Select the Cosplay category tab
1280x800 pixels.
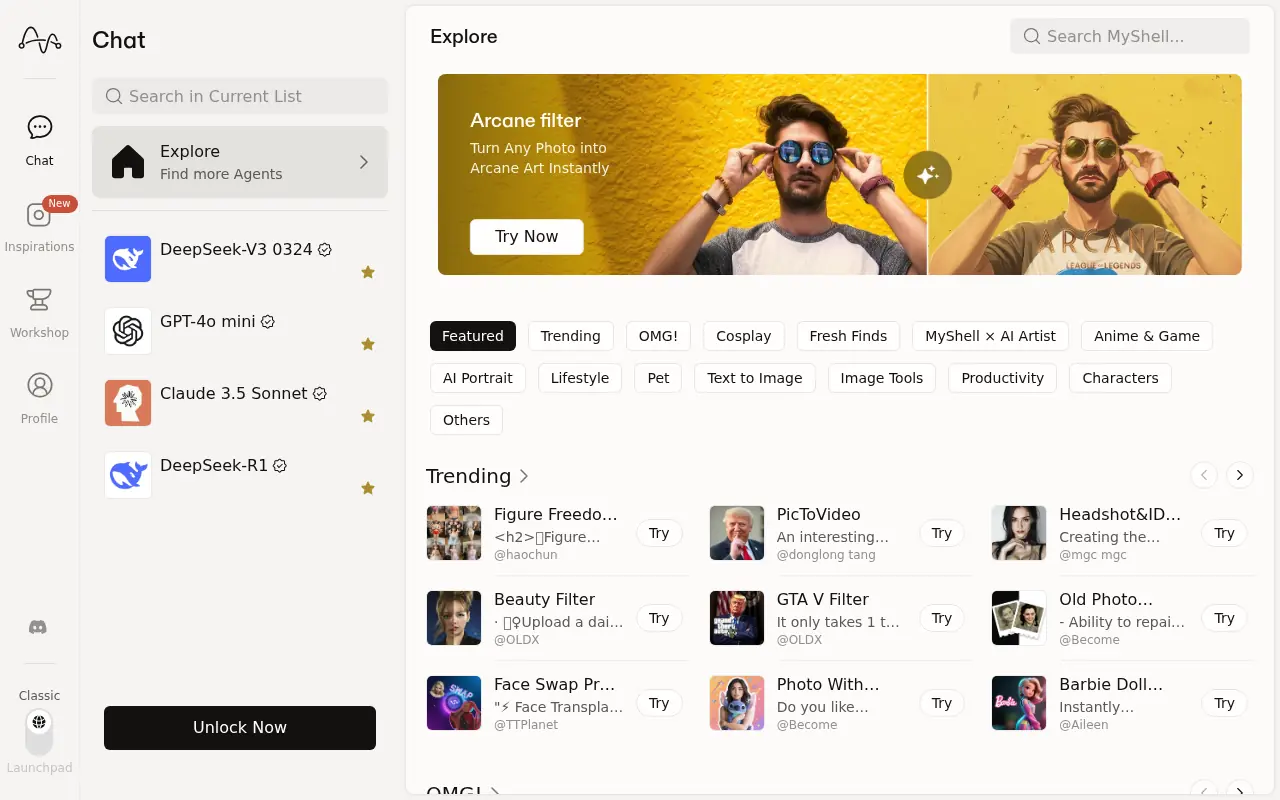pos(744,336)
